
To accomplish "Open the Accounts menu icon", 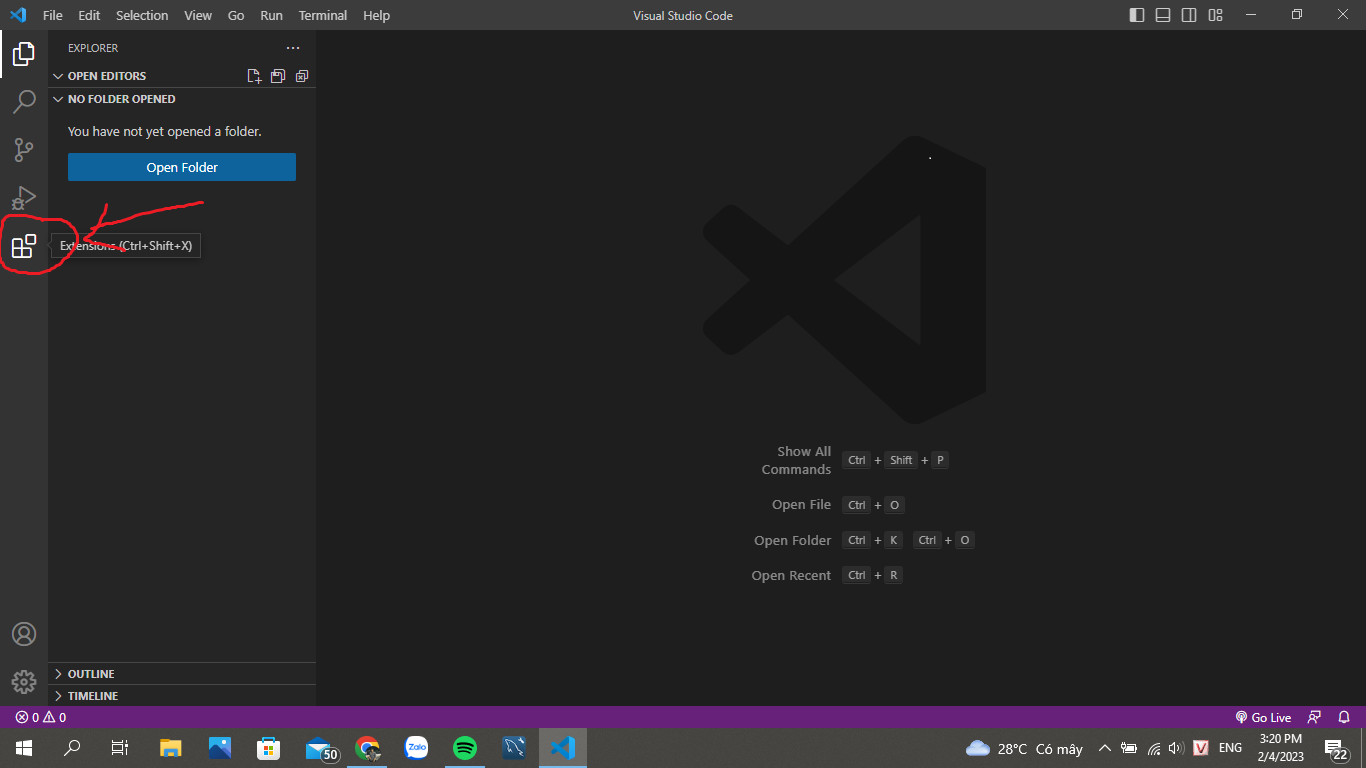I will coord(24,634).
